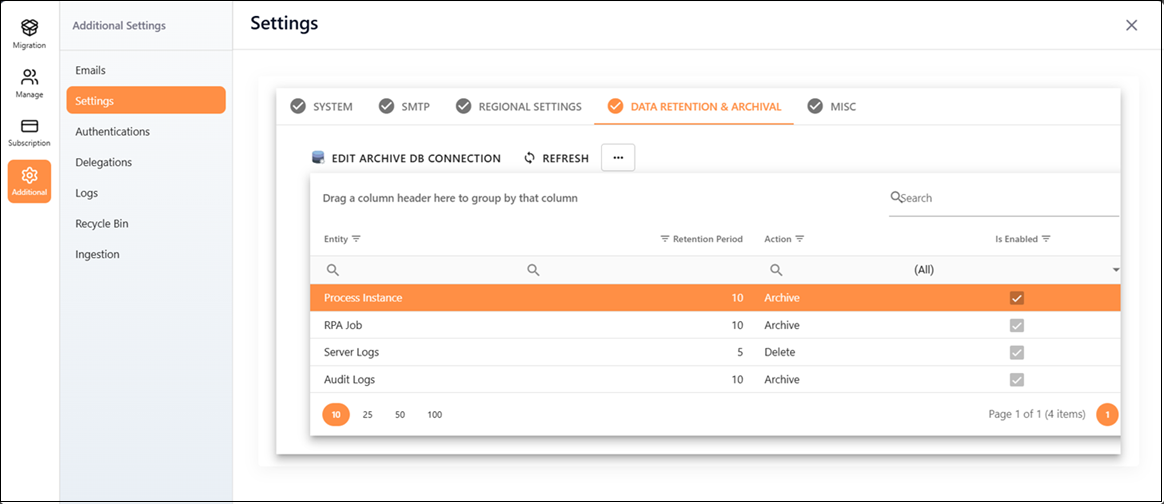Toggle the Server Logs enabled checkbox
1164x504 pixels.
click(1017, 352)
